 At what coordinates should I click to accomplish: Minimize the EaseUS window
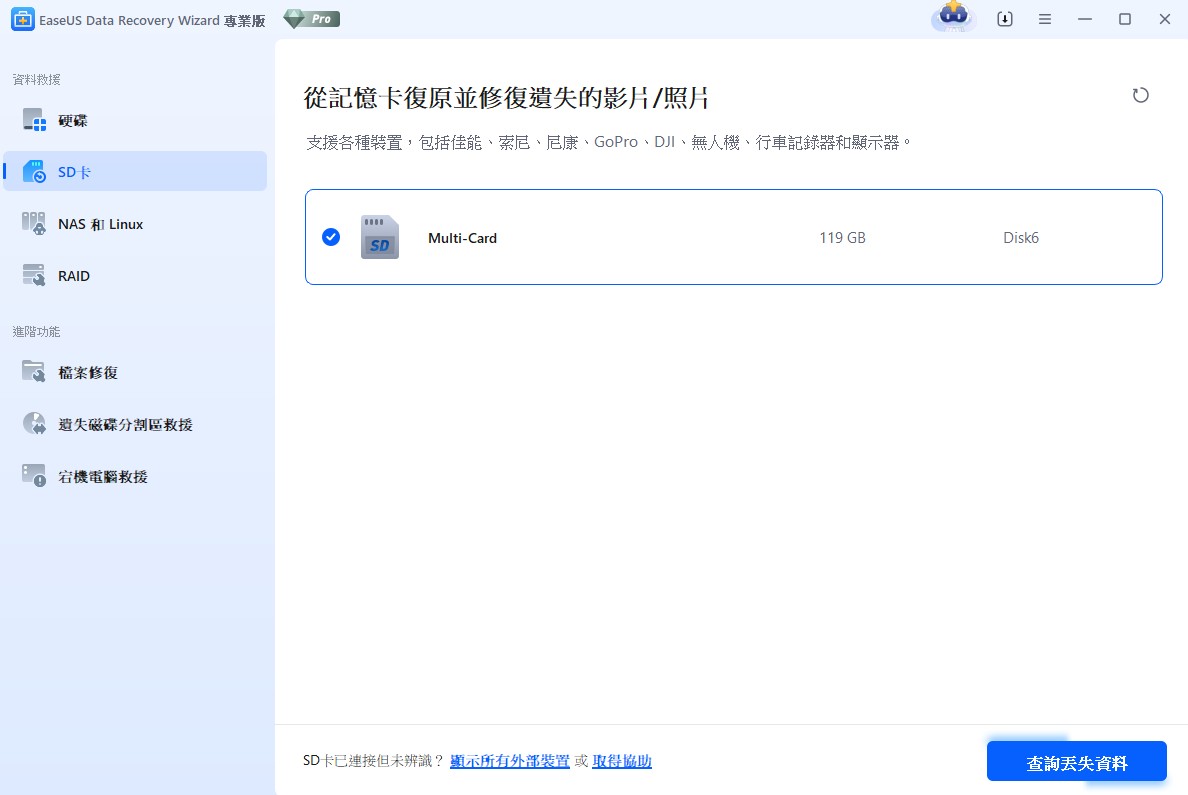1085,19
